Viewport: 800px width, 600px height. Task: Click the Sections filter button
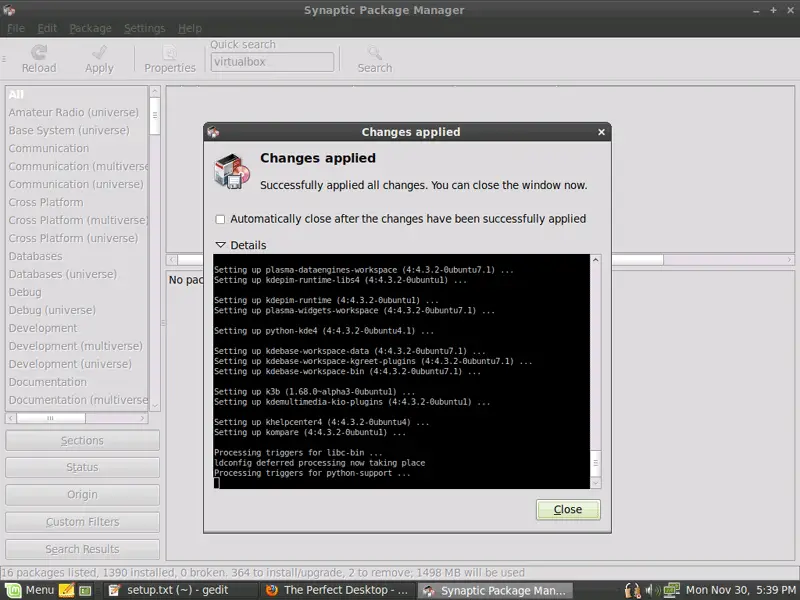[x=82, y=440]
